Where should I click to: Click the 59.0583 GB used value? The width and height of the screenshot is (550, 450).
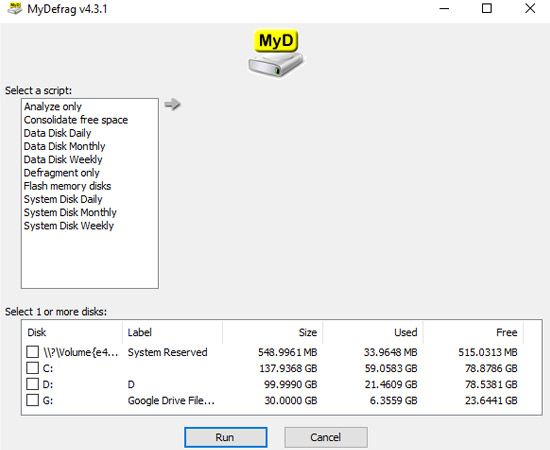[x=391, y=368]
